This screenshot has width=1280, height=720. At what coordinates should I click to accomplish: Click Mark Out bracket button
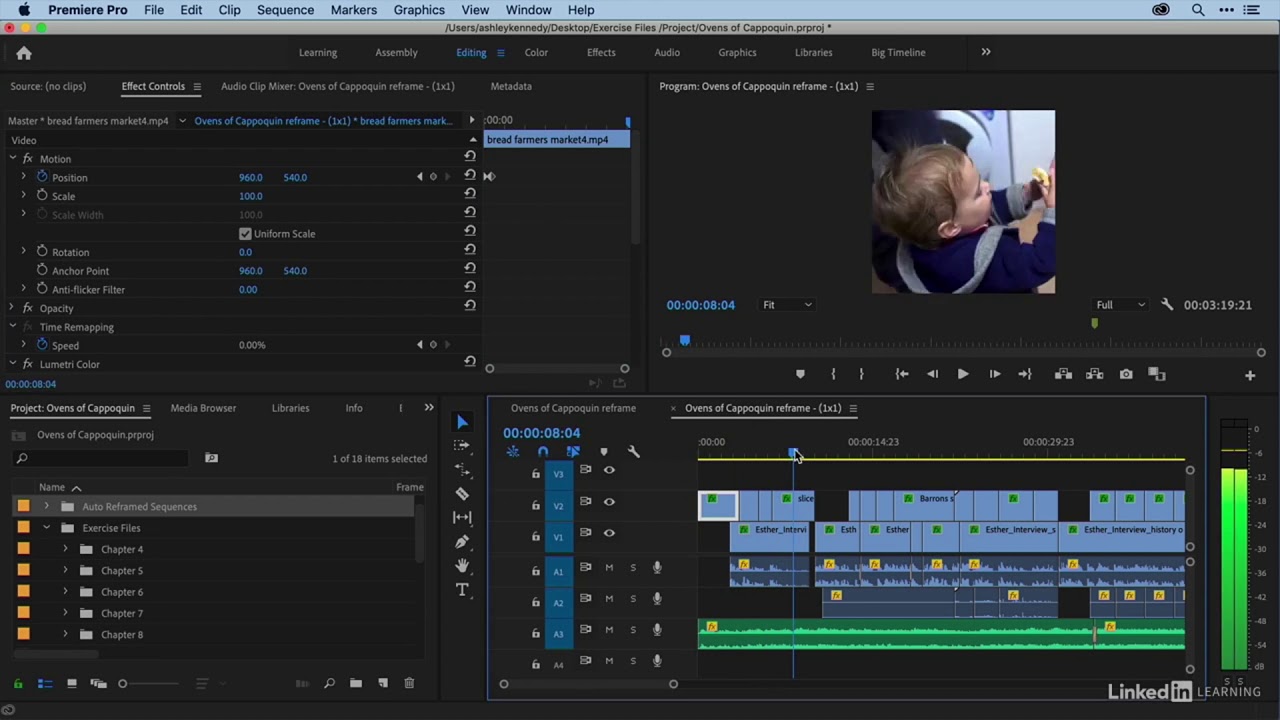(x=861, y=374)
